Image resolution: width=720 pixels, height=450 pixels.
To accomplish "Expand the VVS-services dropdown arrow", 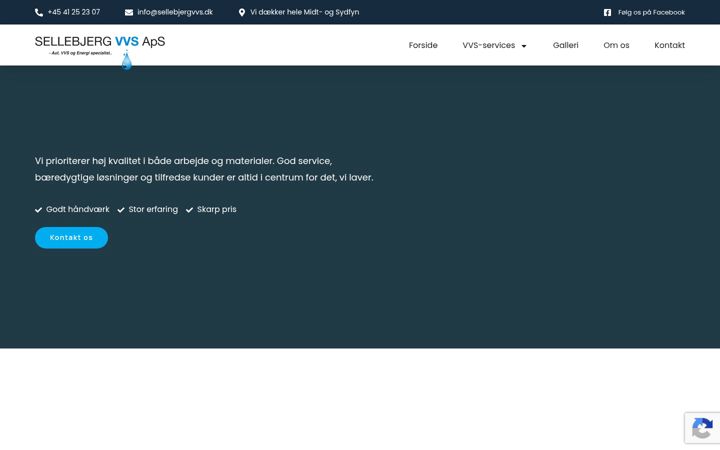I will click(524, 46).
